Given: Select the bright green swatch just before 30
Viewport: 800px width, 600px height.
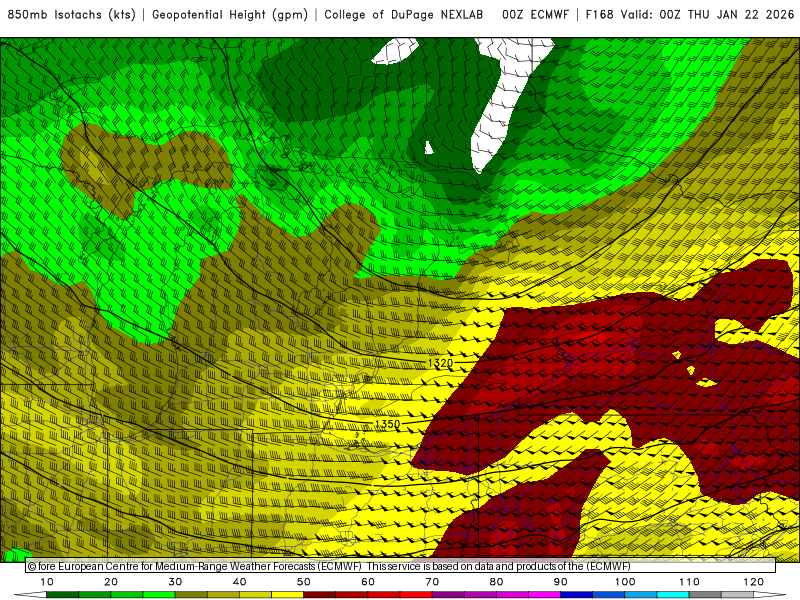Looking at the screenshot, I should 159,595.
